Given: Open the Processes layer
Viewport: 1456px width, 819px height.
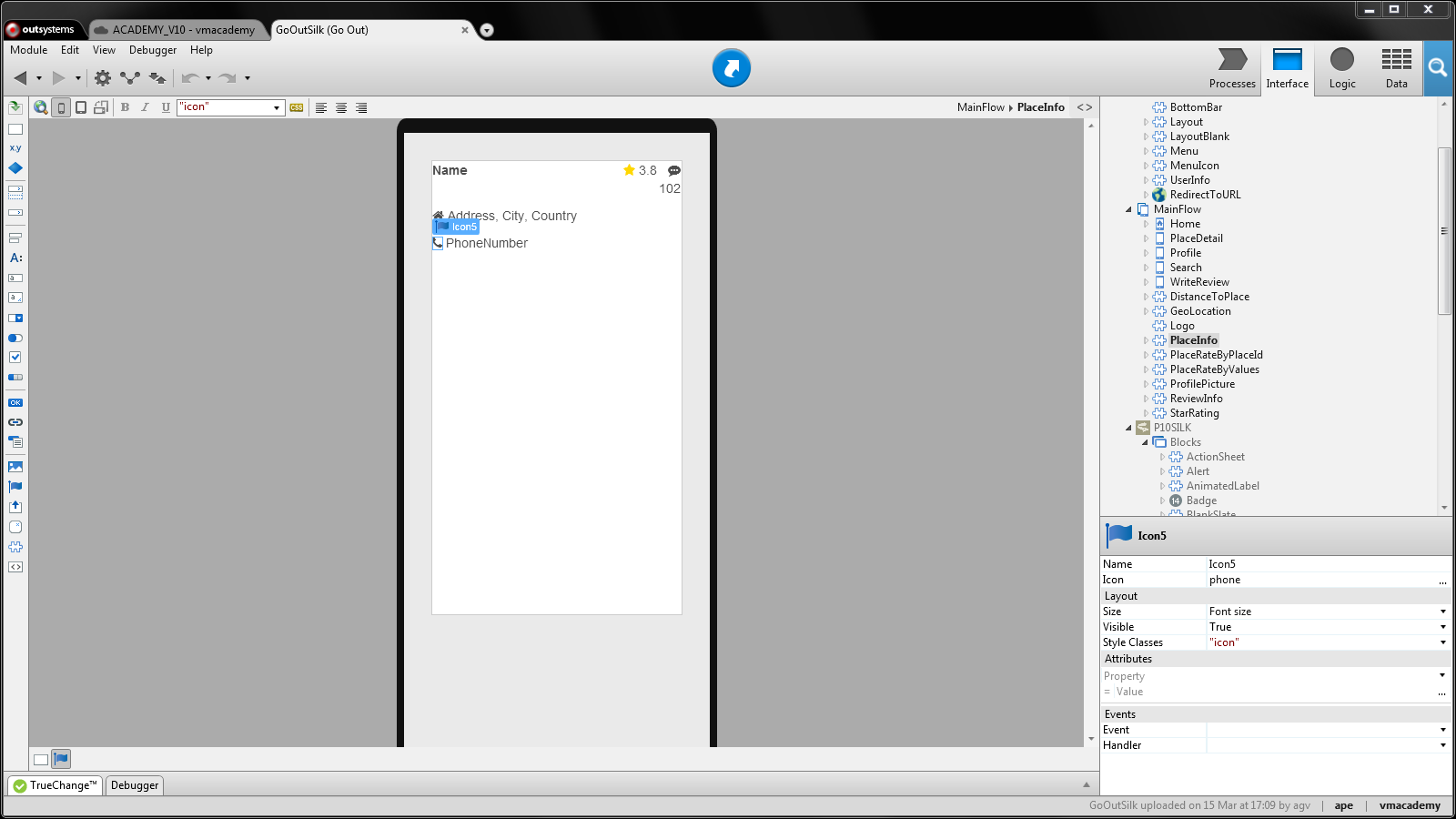Looking at the screenshot, I should (x=1232, y=68).
